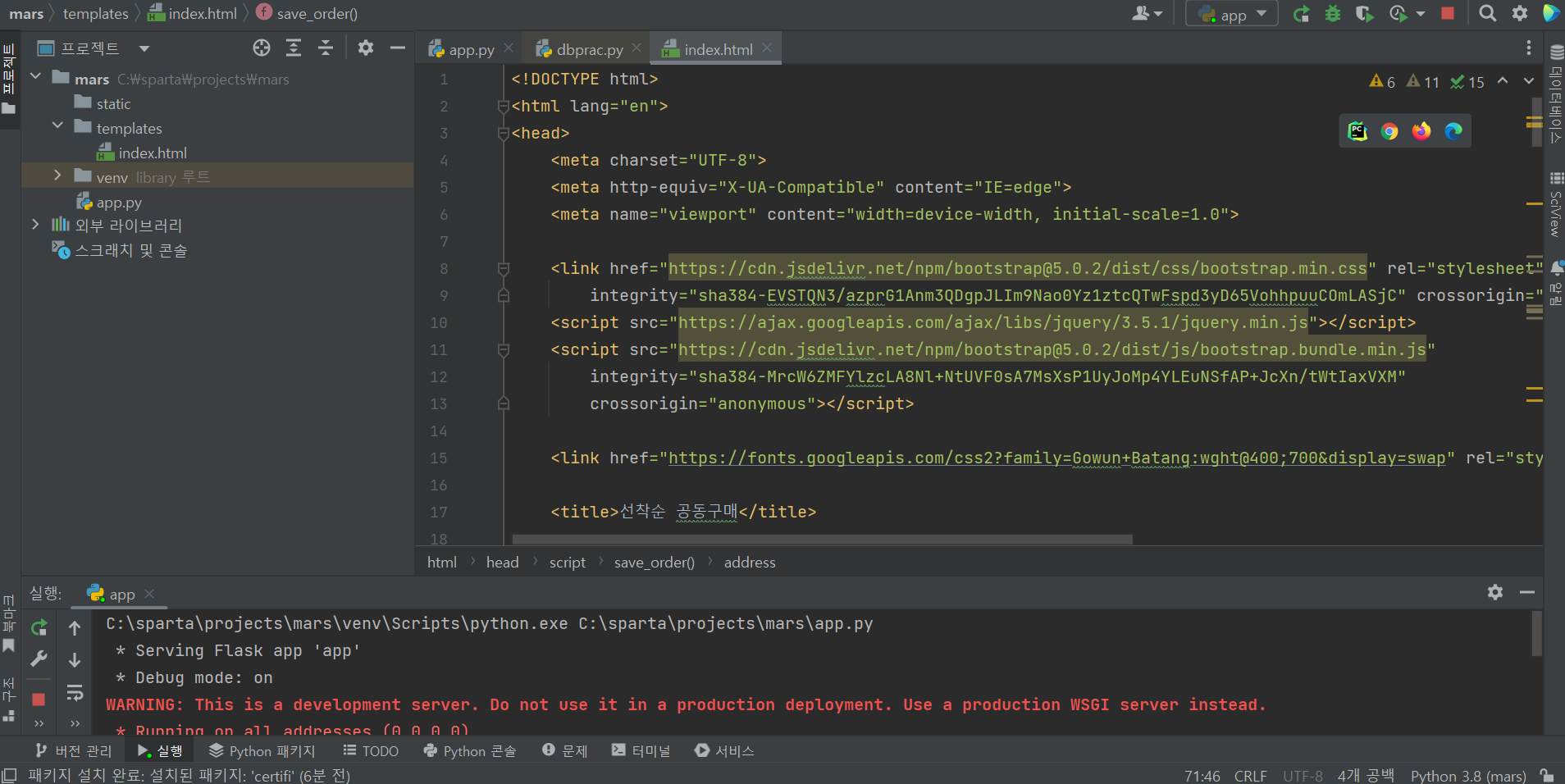Change the CRLF line separator in the status bar
The height and width of the screenshot is (784, 1565).
1250,776
